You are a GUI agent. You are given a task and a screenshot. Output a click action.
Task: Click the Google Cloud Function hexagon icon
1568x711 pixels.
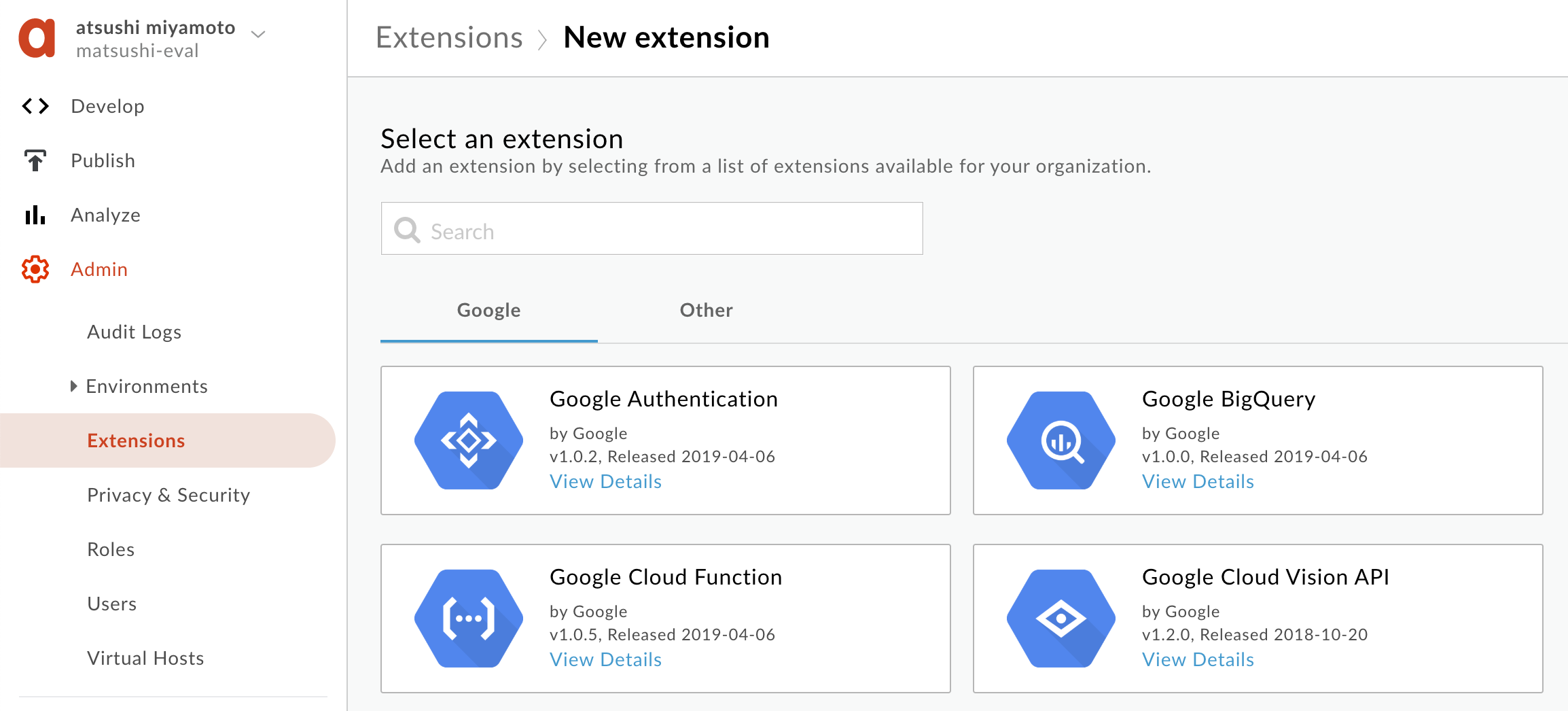469,619
